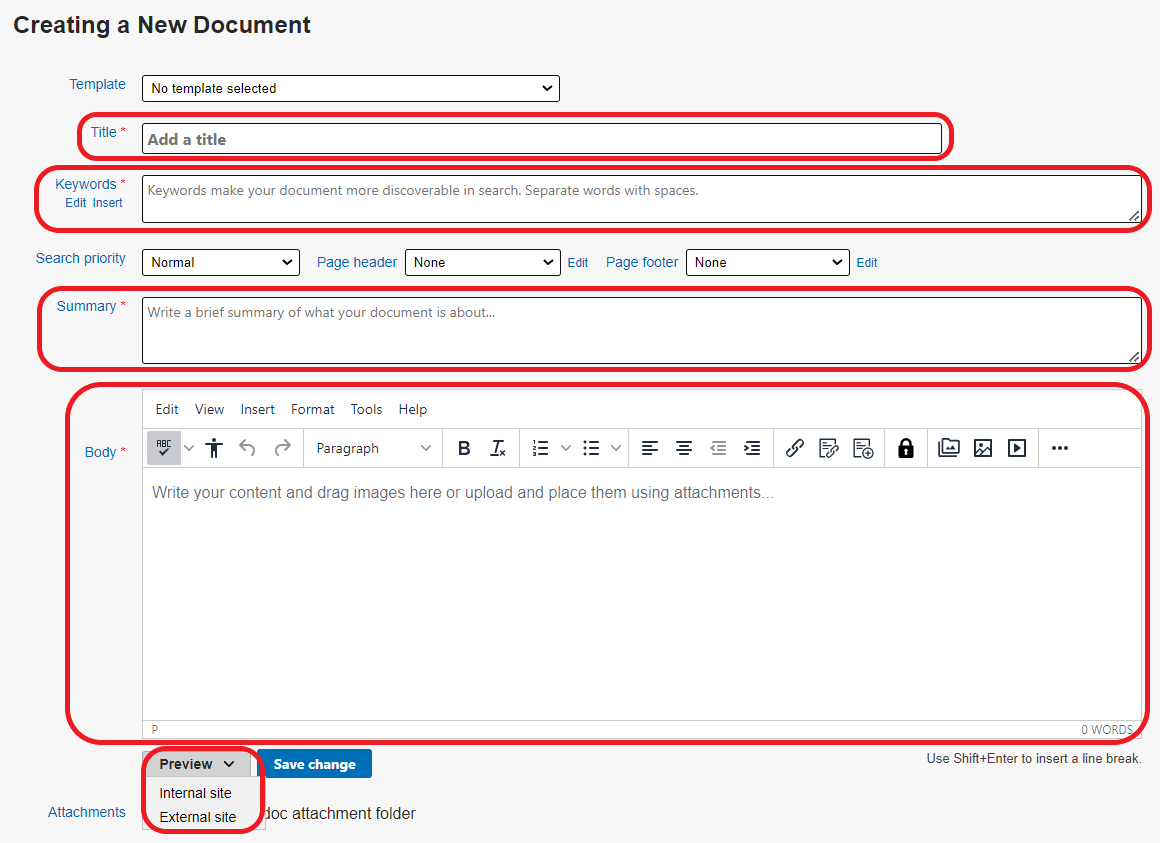Open the editor Insert menu

pyautogui.click(x=257, y=409)
